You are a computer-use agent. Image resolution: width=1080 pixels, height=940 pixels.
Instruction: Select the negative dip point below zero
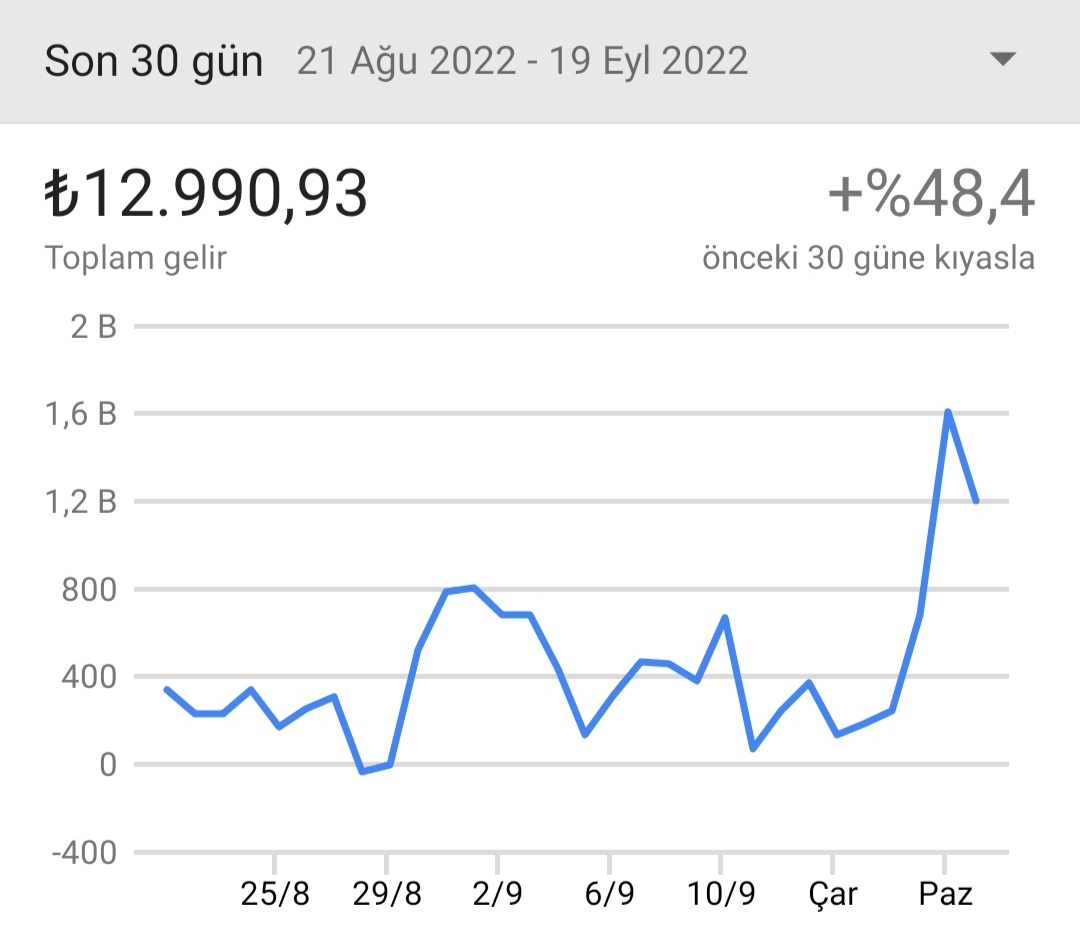coord(362,772)
